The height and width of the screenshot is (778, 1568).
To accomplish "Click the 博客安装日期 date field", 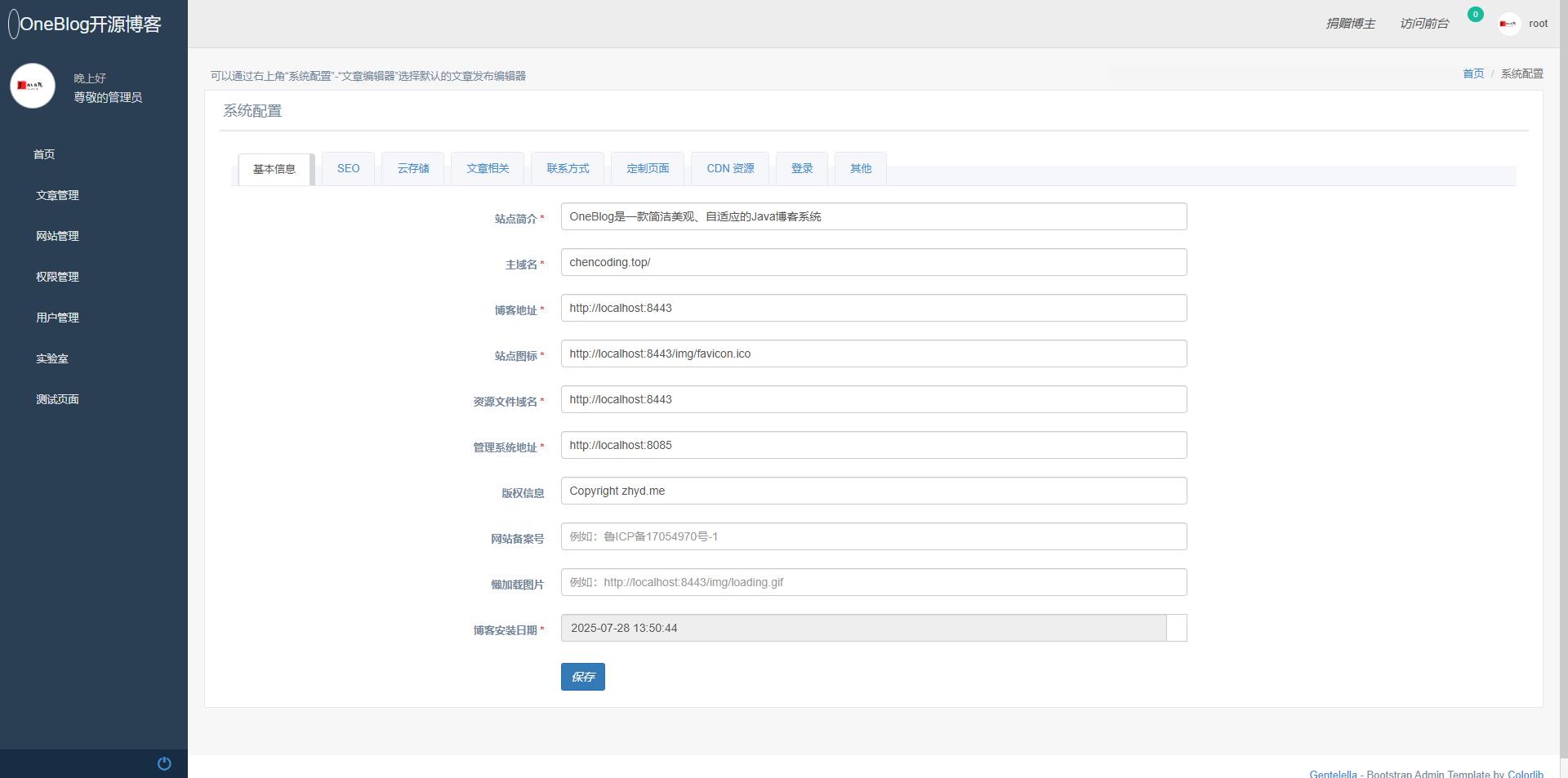I will click(x=863, y=628).
